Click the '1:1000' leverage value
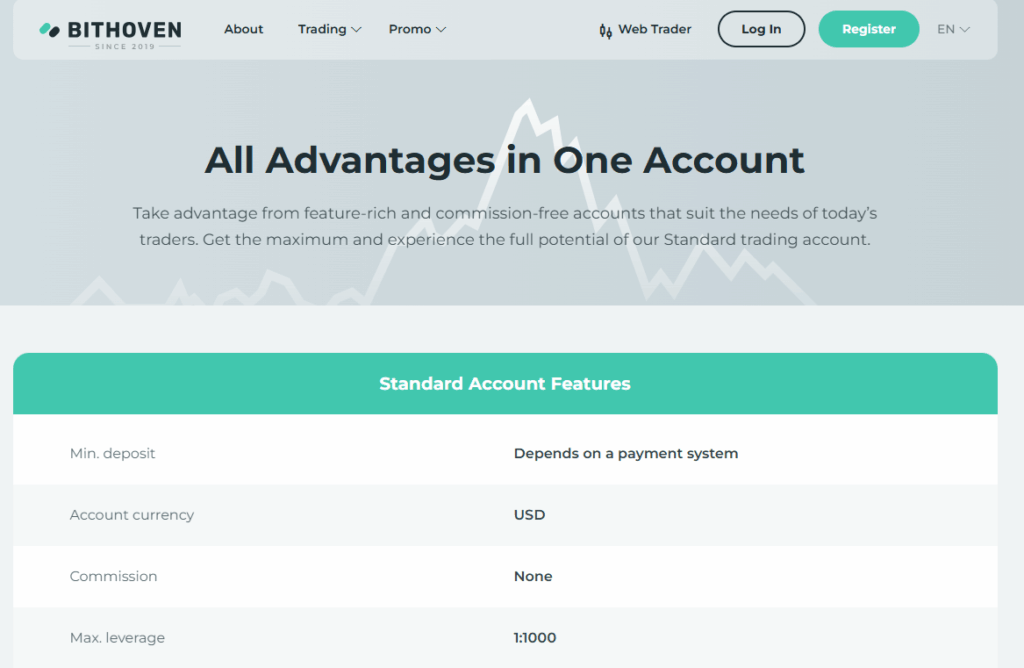Image resolution: width=1024 pixels, height=668 pixels. pos(535,637)
